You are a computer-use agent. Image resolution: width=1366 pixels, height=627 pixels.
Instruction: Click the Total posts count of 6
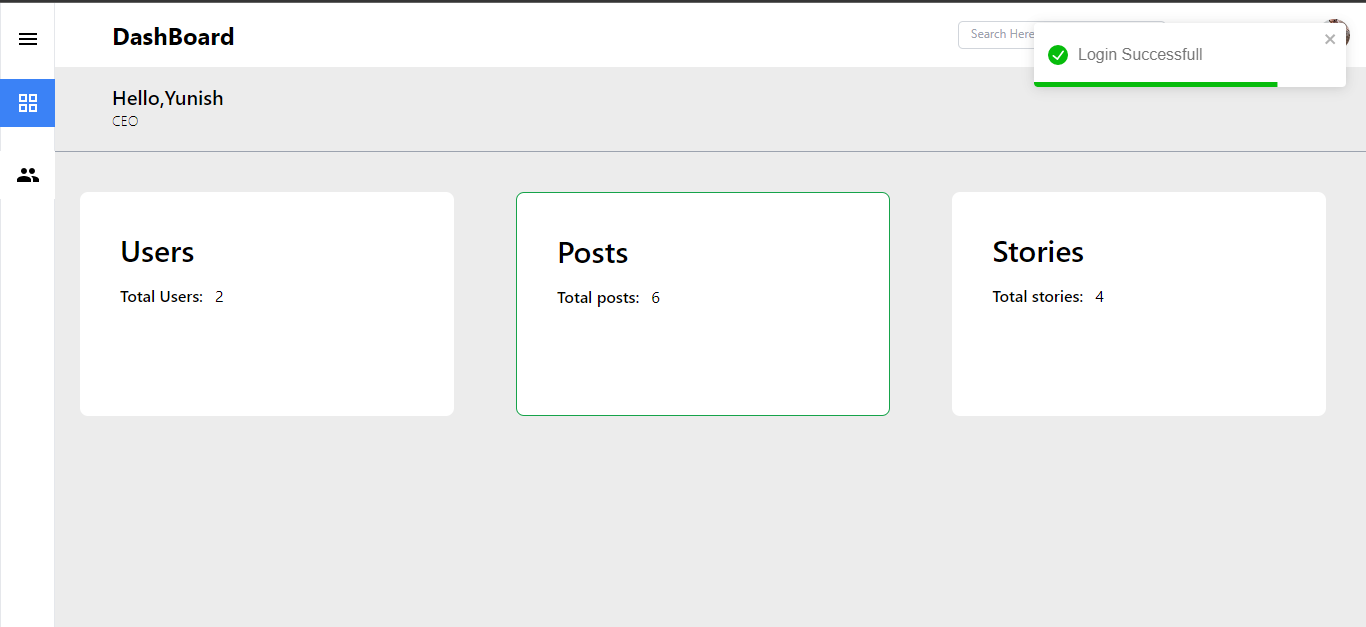655,297
